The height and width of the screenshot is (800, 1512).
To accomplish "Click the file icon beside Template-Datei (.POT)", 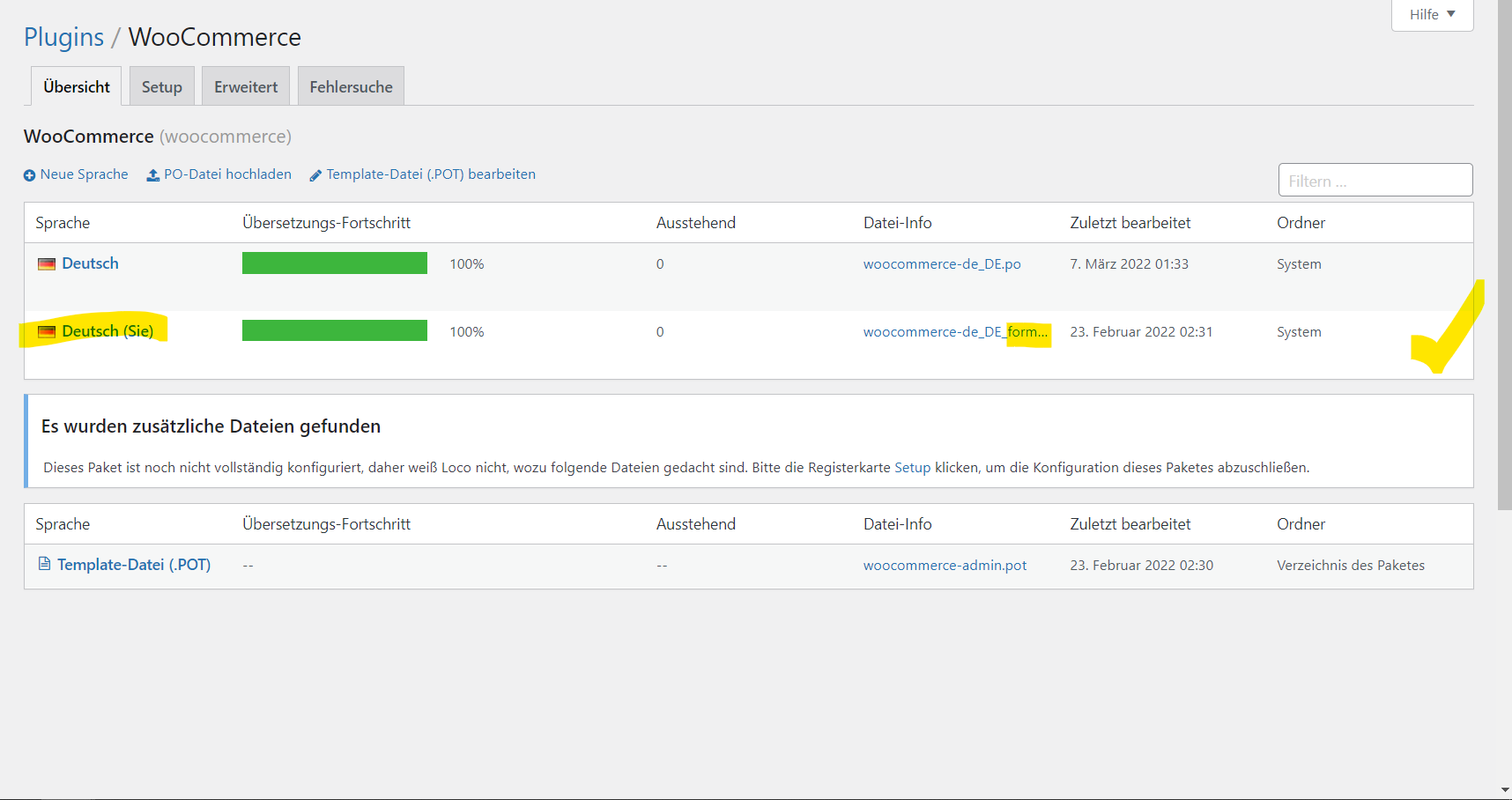I will (44, 564).
